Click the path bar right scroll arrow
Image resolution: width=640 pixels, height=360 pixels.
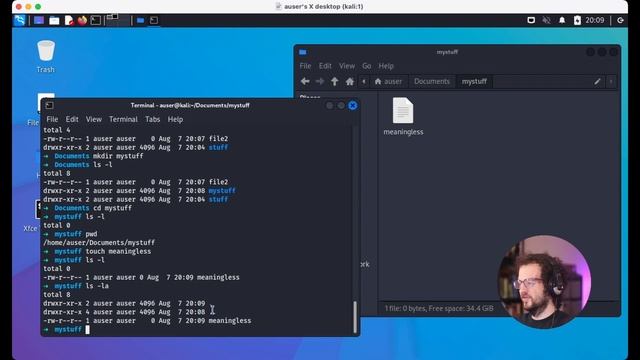coord(611,81)
